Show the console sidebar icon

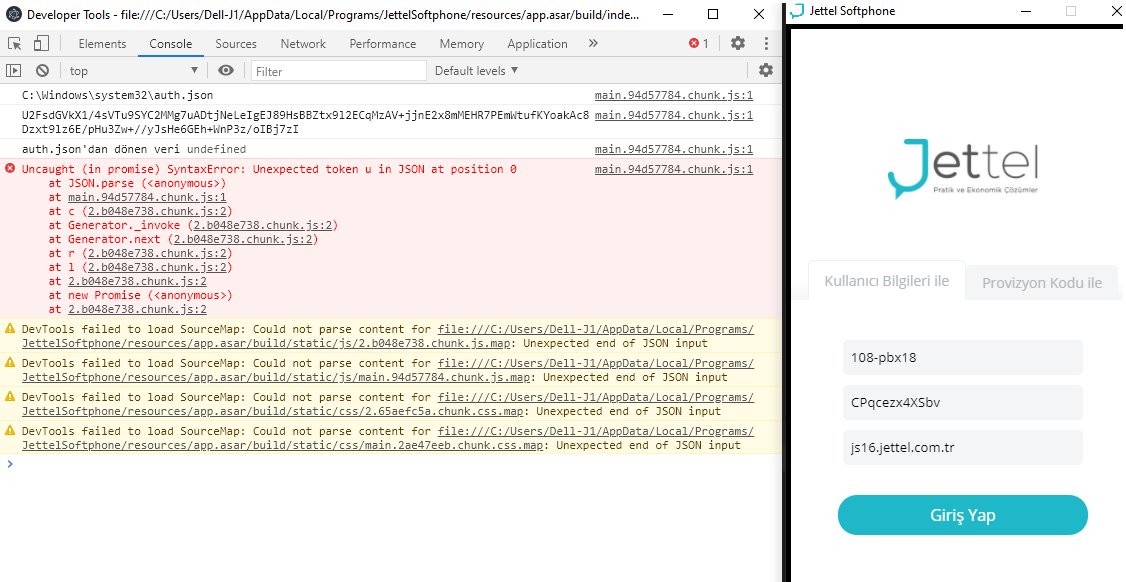(x=14, y=70)
